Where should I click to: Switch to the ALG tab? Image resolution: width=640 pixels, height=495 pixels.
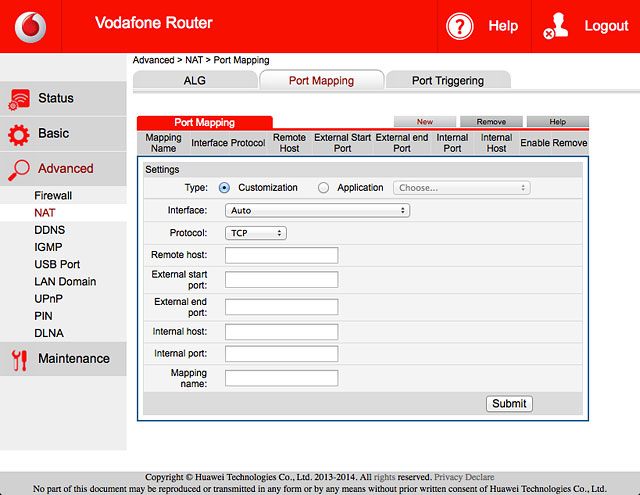(x=195, y=80)
